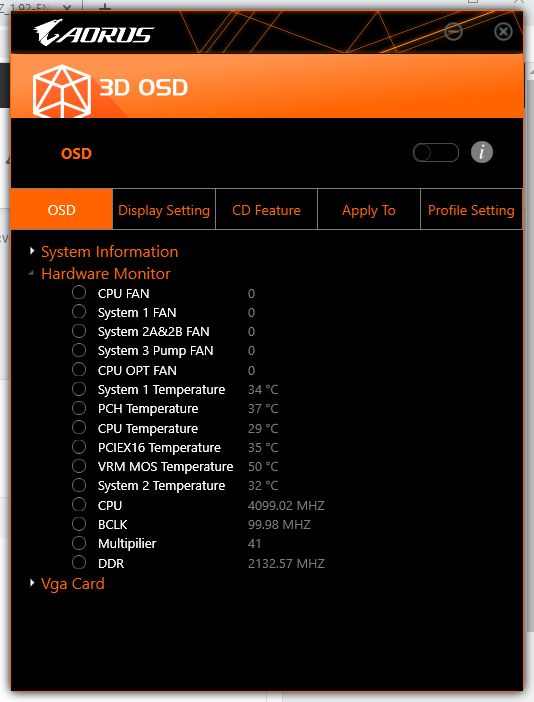Select the PCIEX16 Temperature radio button
Viewport: 534px width, 702px height.
pos(79,447)
